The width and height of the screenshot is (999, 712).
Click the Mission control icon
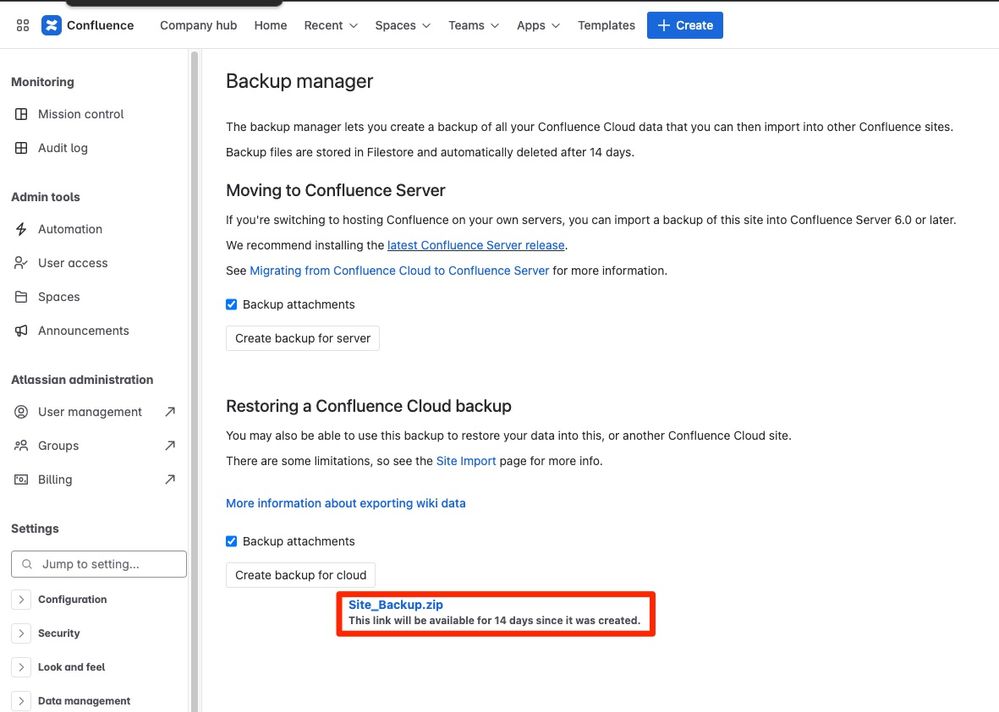click(21, 114)
